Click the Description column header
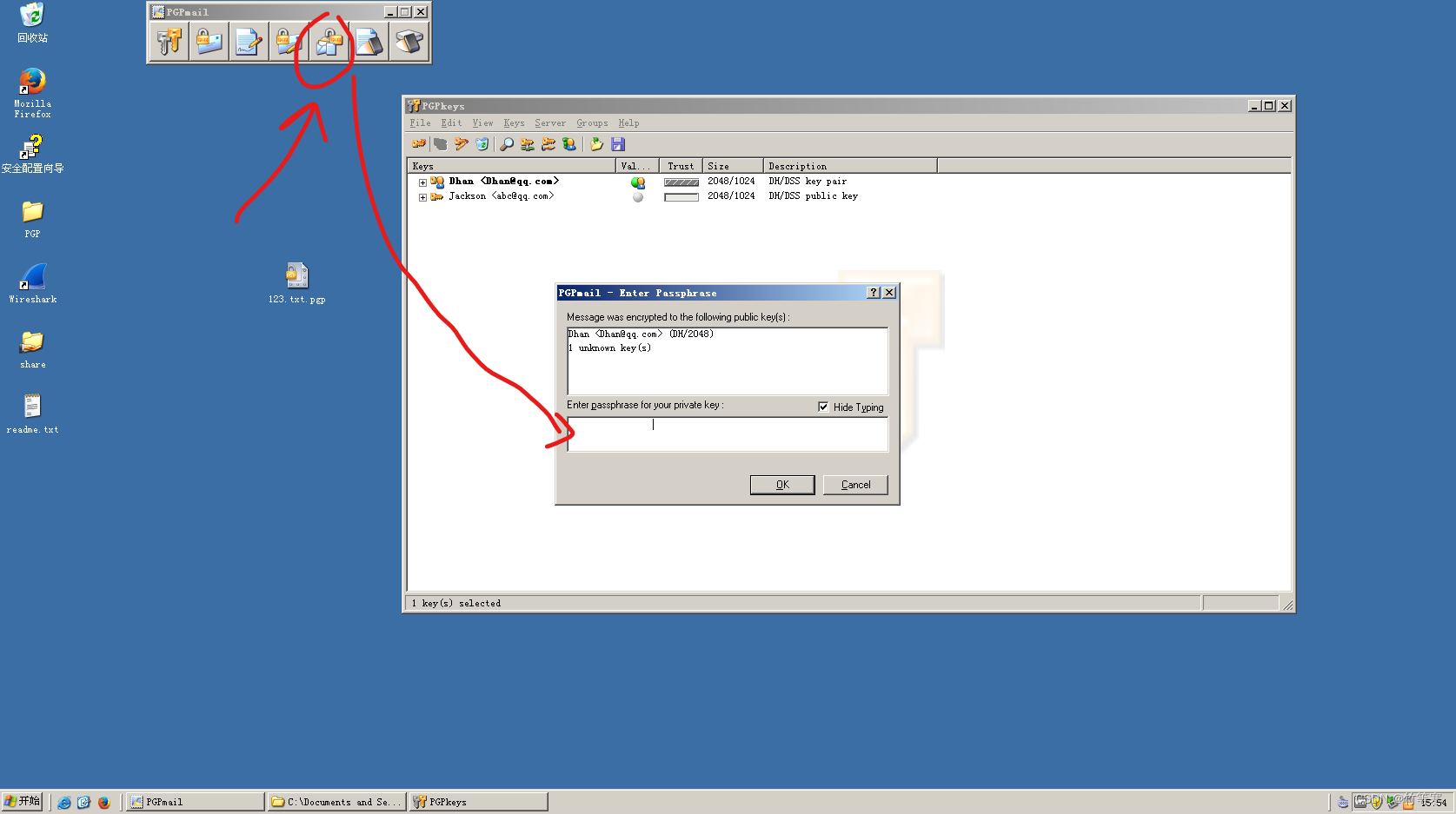The width and height of the screenshot is (1456, 814). 850,166
